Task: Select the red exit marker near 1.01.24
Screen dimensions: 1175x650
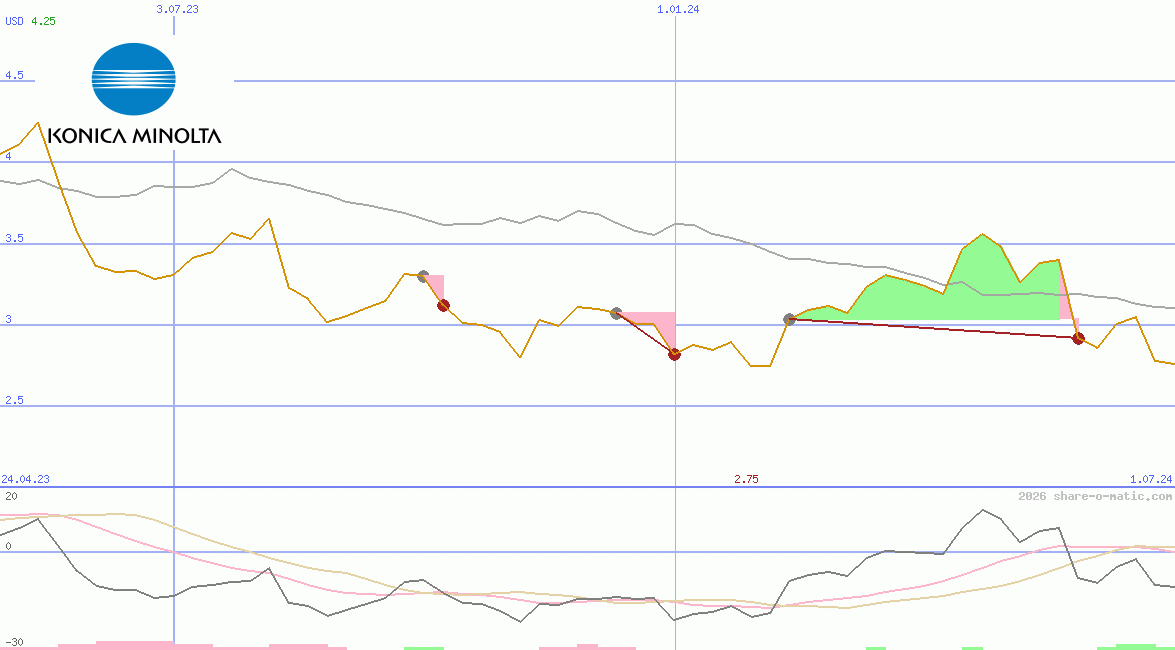Action: pos(674,354)
